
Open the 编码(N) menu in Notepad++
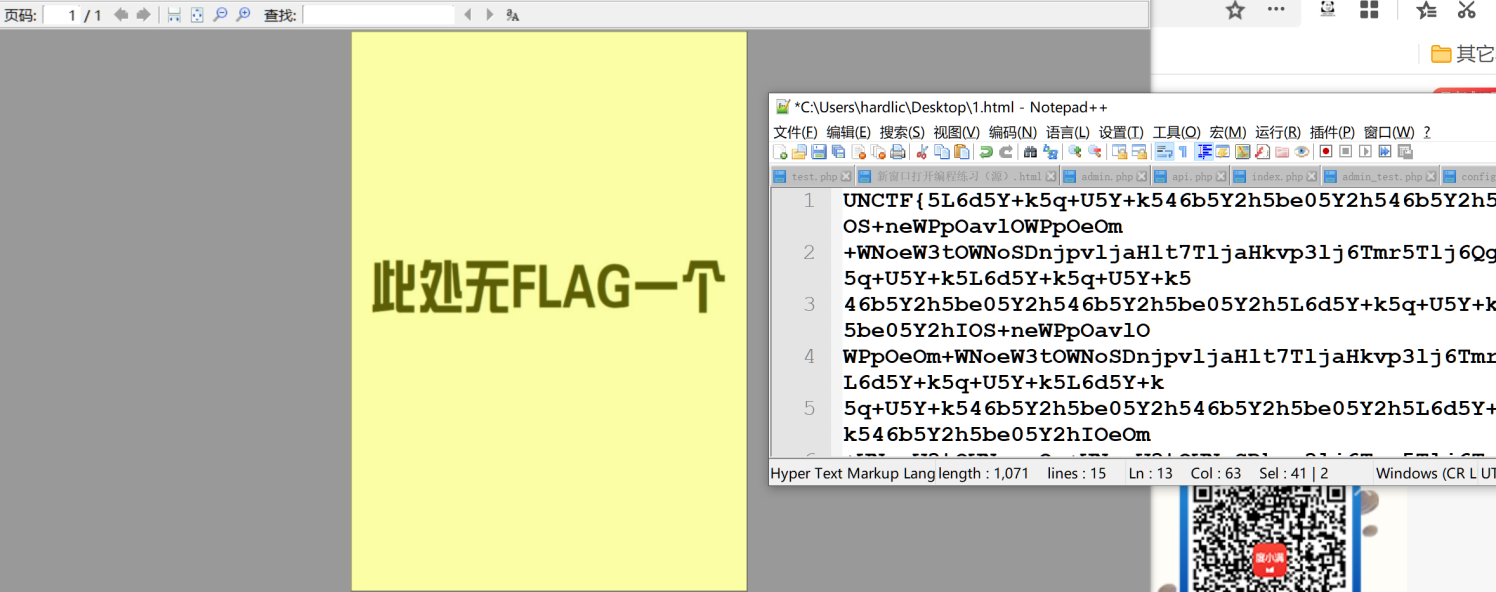pyautogui.click(x=1013, y=132)
